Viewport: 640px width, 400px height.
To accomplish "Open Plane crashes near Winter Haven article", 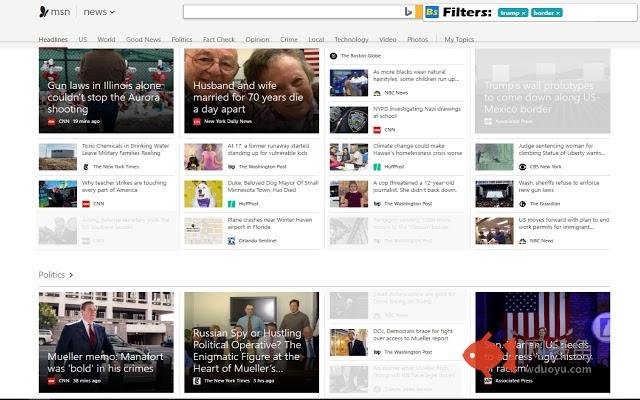I will (x=270, y=223).
